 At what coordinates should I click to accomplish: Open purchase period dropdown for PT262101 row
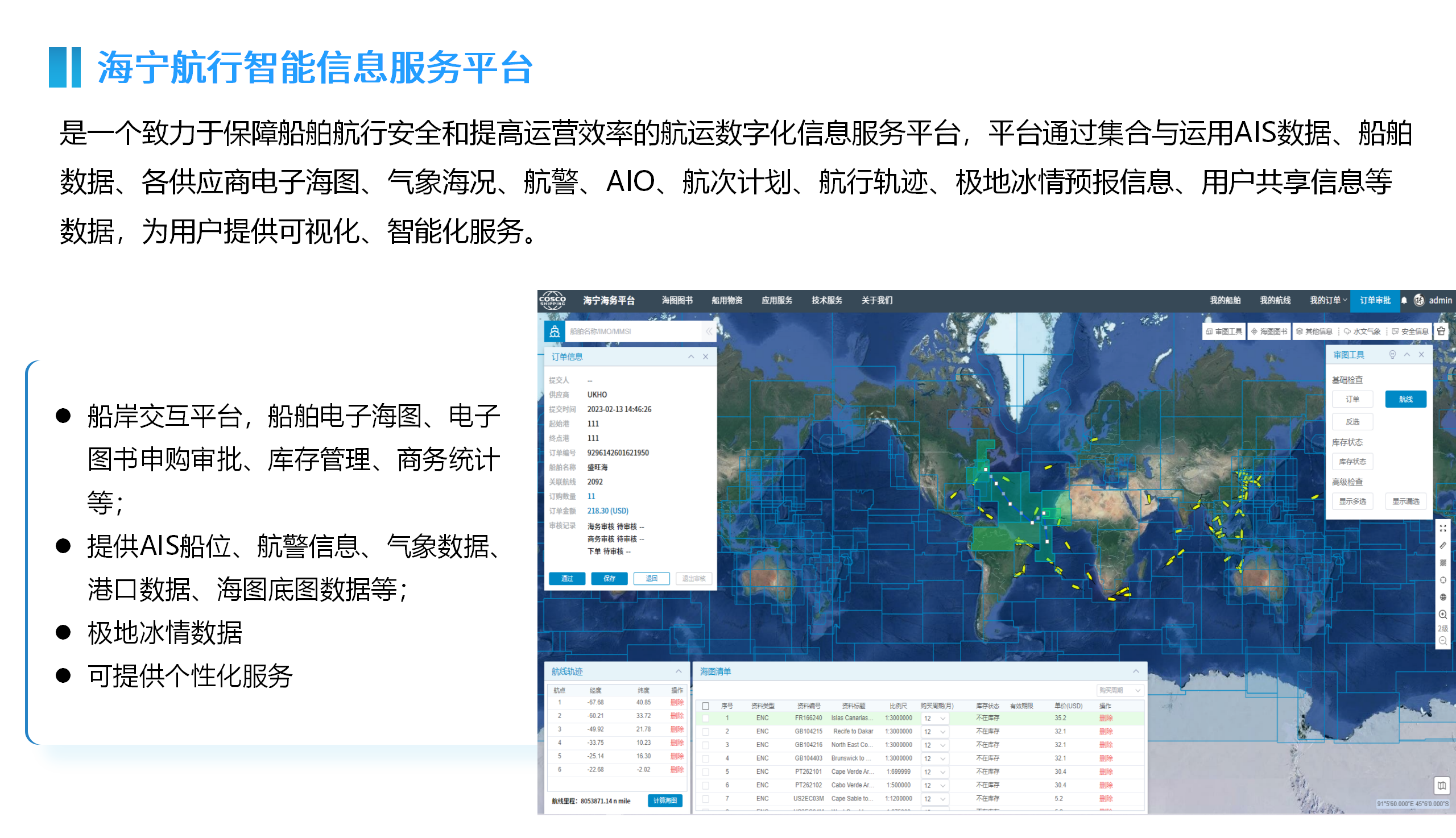tap(934, 772)
